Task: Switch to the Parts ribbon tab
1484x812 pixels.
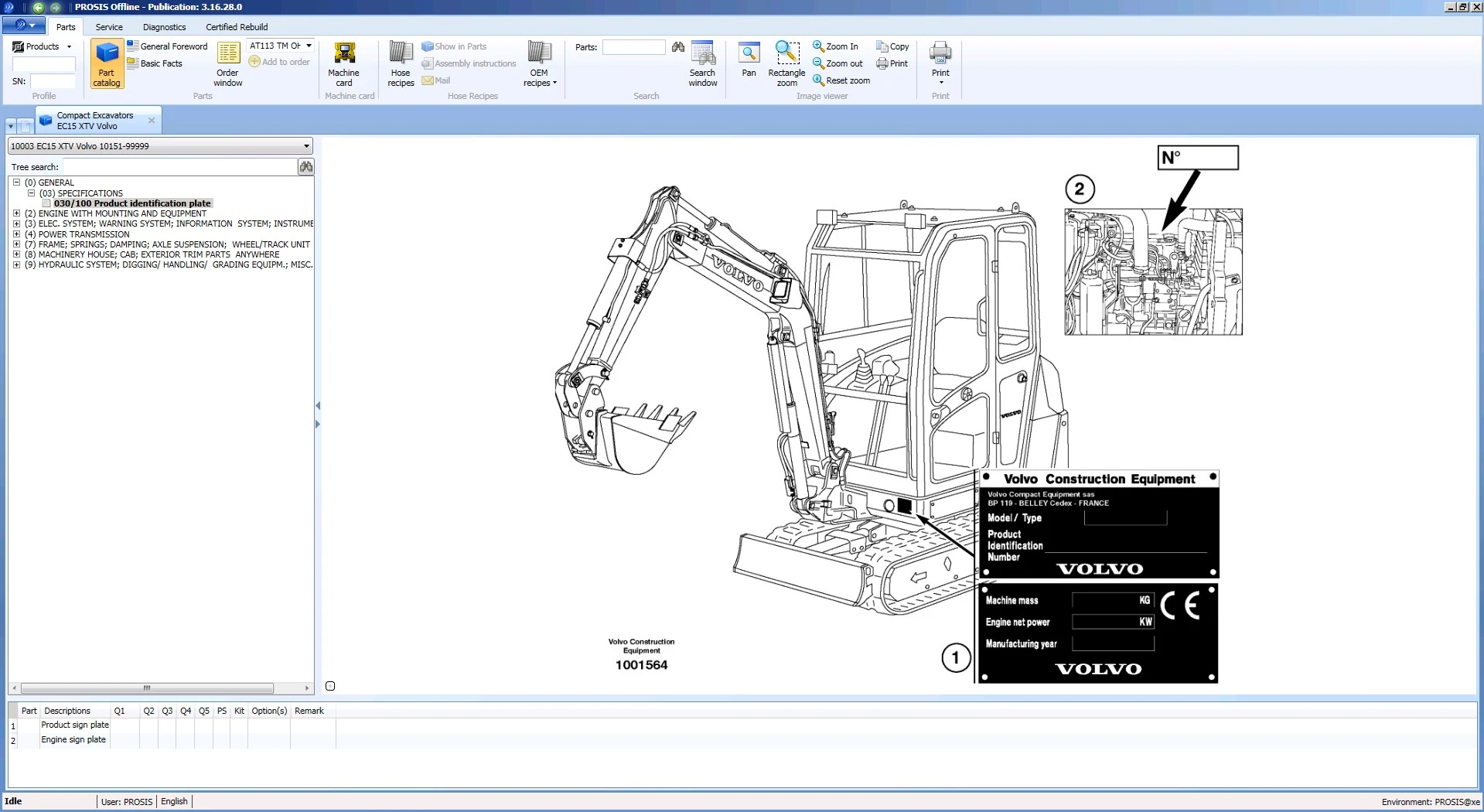Action: click(x=66, y=27)
